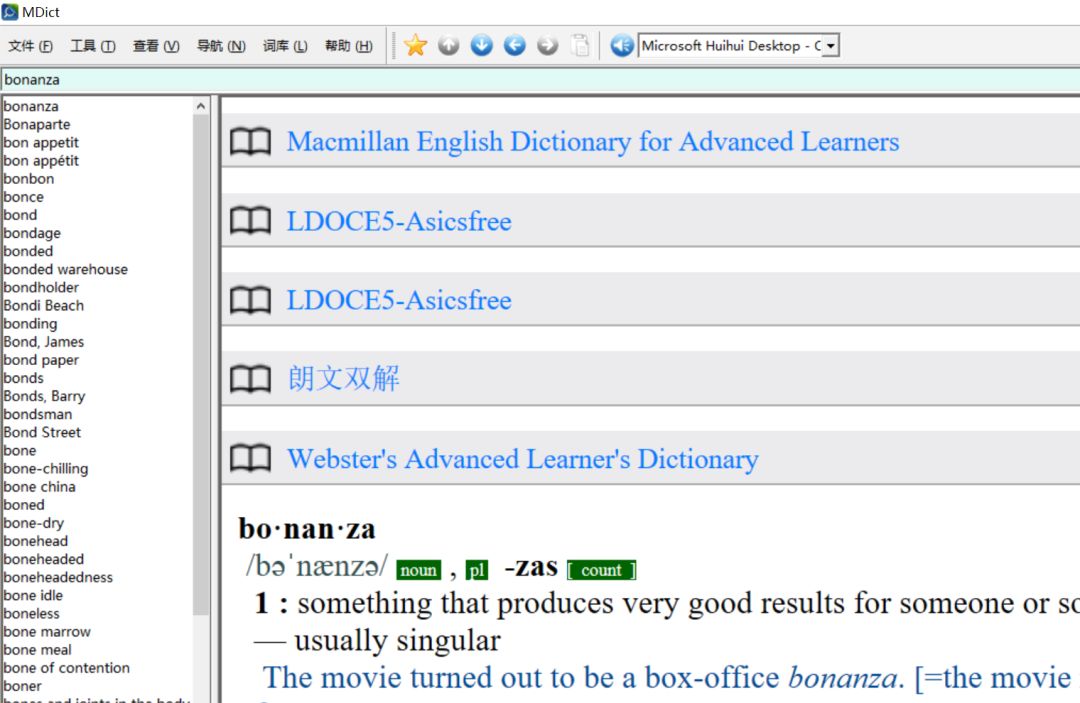Collapse Webster's Advanced Learner's Dictionary section

[523, 459]
